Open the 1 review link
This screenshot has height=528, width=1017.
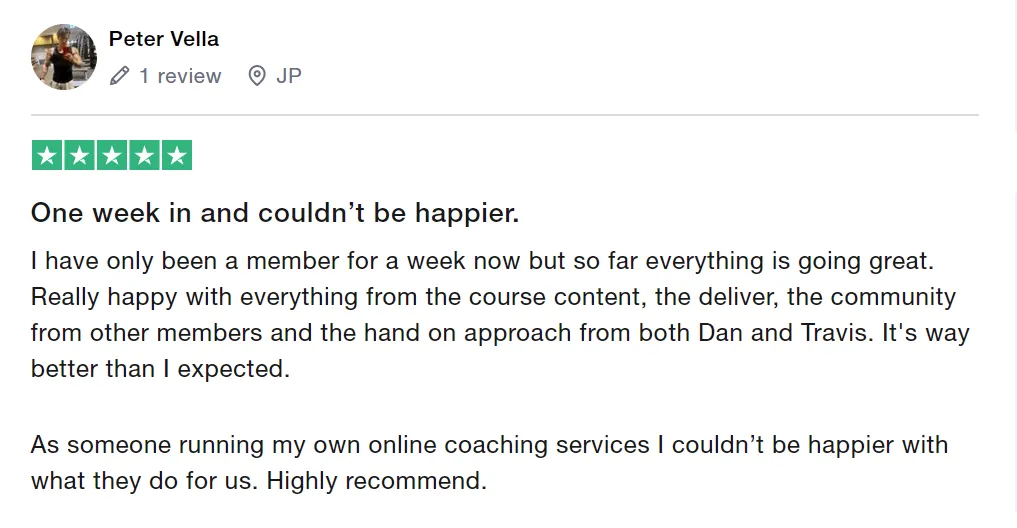[180, 76]
